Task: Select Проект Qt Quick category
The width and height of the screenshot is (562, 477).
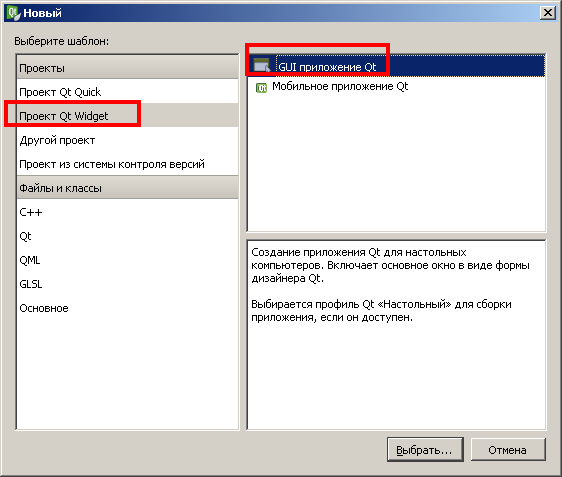Action: click(x=127, y=92)
